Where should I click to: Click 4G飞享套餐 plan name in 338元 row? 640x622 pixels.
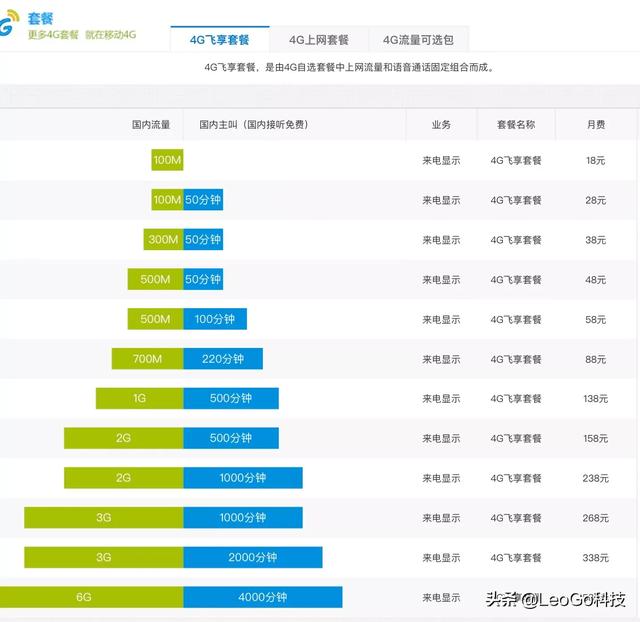pyautogui.click(x=516, y=558)
